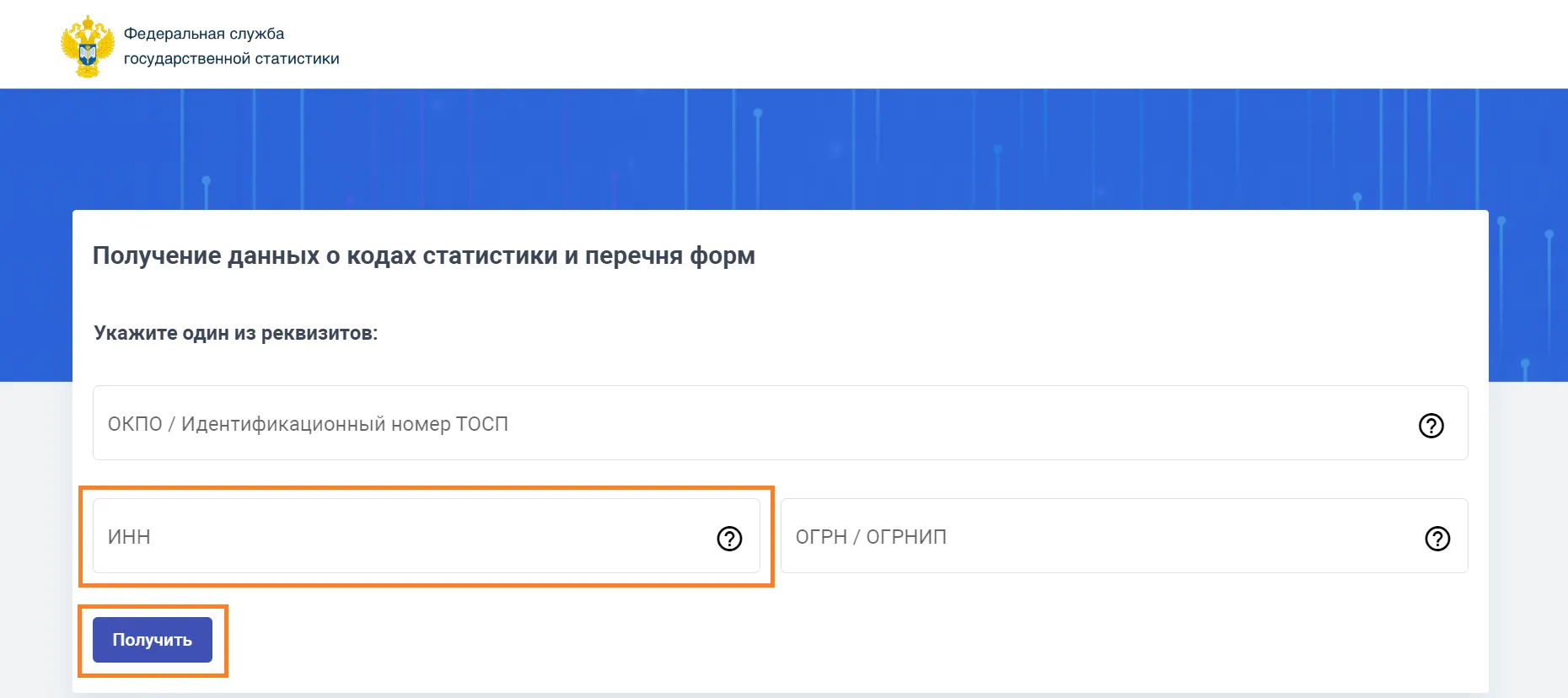This screenshot has width=1568, height=698.
Task: Click the Rosstat double-headed eagle emblem
Action: [87, 46]
